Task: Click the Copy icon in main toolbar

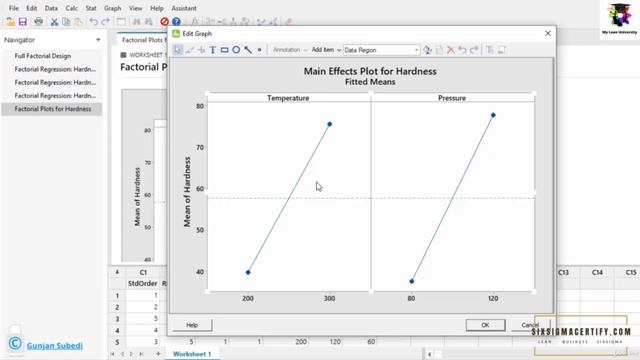Action: [66, 22]
